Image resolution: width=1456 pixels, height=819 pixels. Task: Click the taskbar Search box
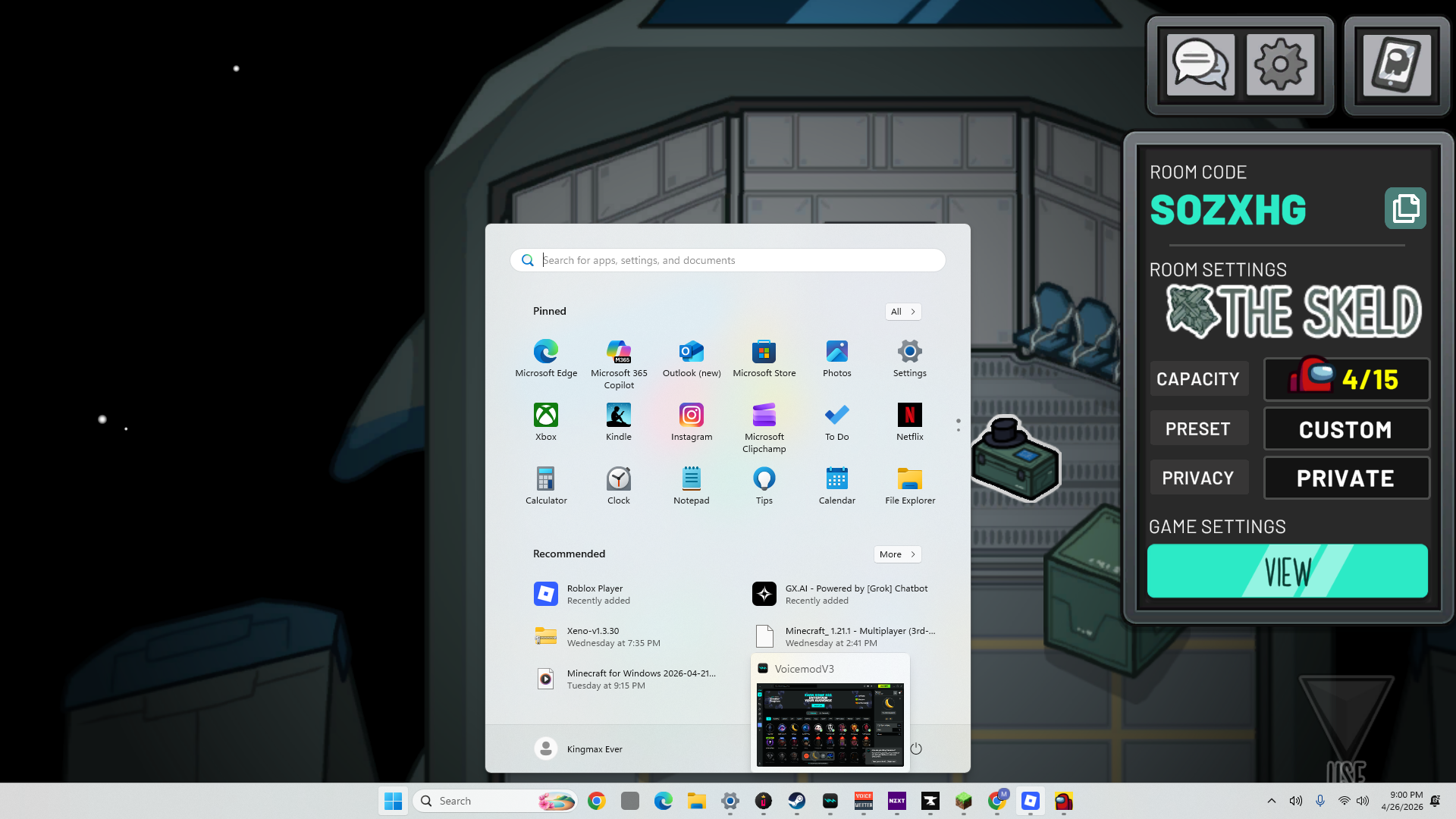click(495, 801)
